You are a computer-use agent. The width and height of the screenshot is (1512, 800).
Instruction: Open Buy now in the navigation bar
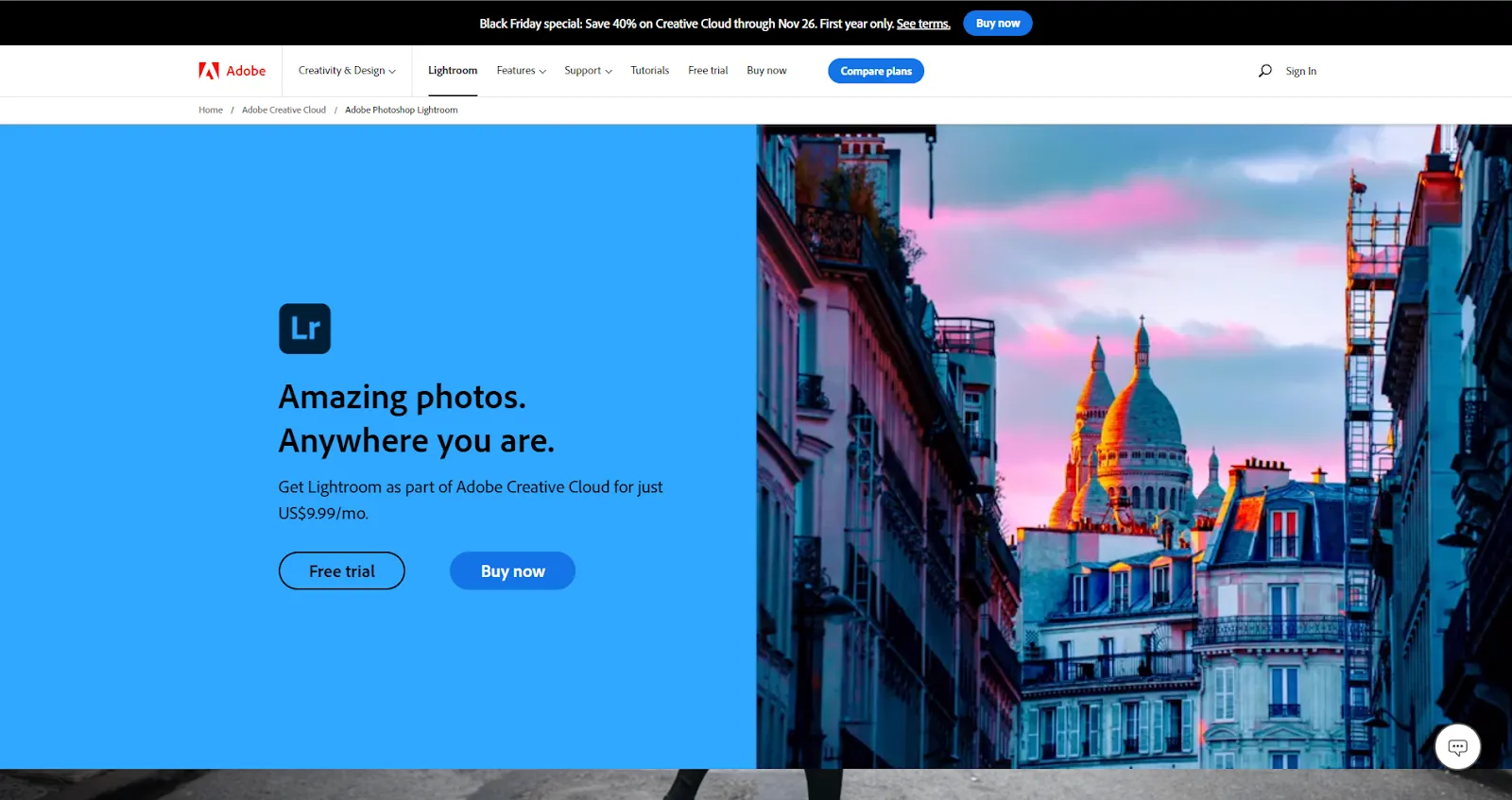[766, 71]
